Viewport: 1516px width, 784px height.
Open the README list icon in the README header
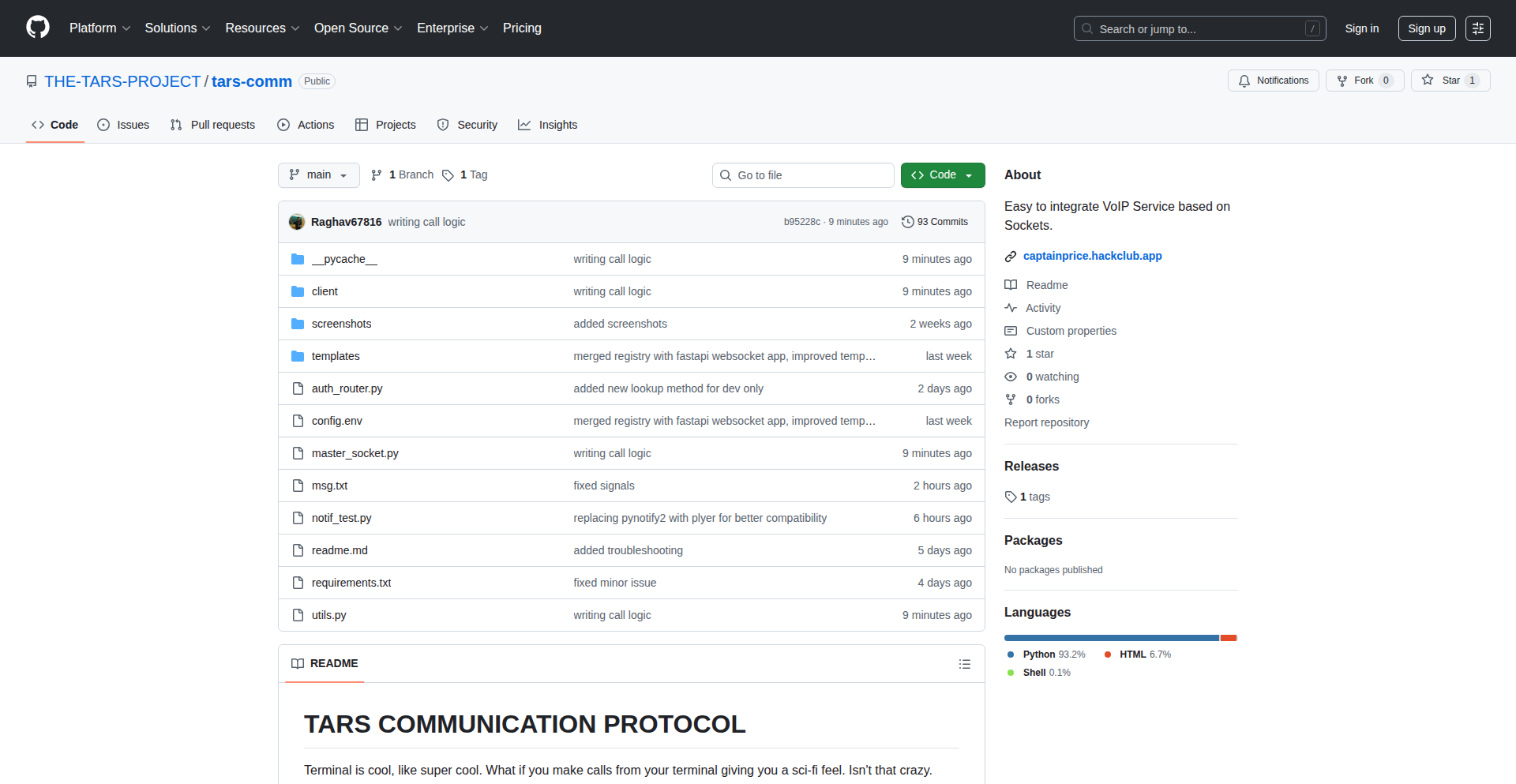click(964, 664)
